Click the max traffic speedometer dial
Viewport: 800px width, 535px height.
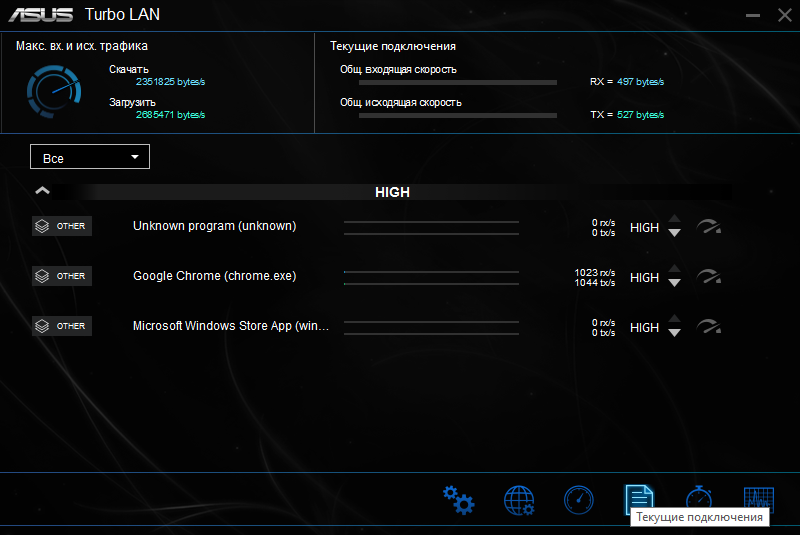coord(54,91)
